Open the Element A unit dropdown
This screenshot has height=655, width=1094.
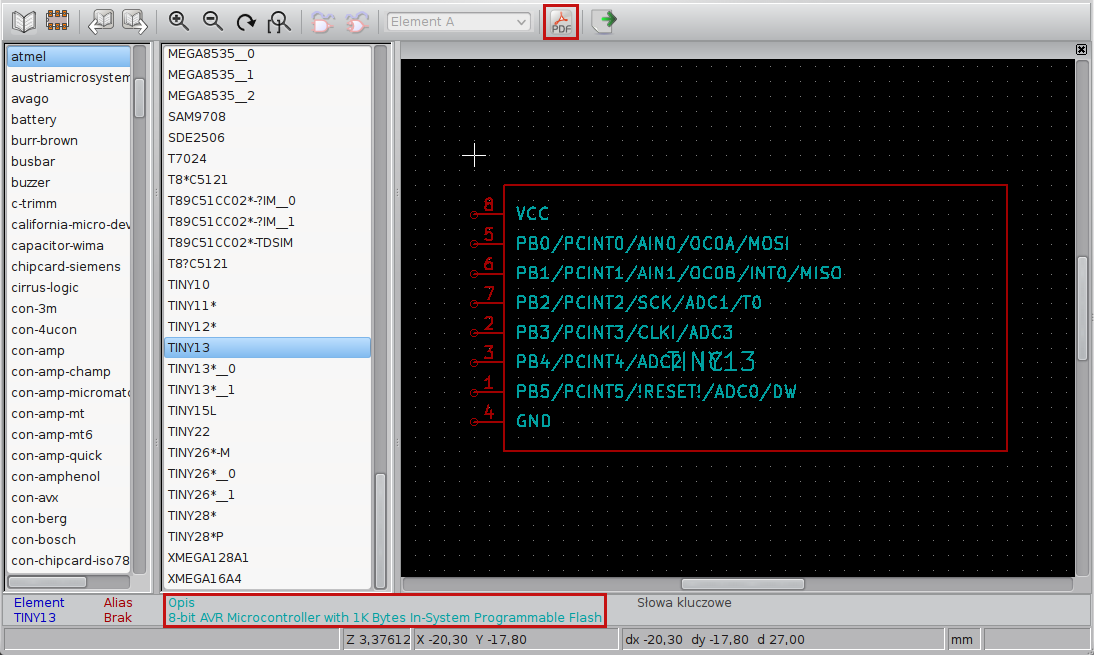tap(458, 22)
